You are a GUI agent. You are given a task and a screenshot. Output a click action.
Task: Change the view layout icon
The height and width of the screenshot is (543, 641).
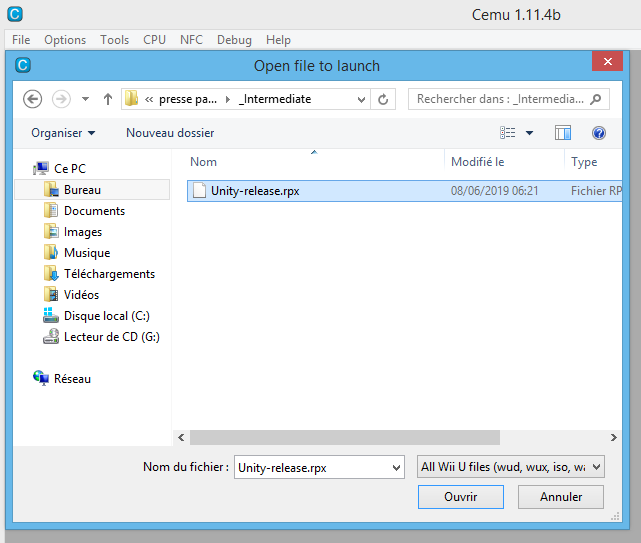click(x=508, y=133)
